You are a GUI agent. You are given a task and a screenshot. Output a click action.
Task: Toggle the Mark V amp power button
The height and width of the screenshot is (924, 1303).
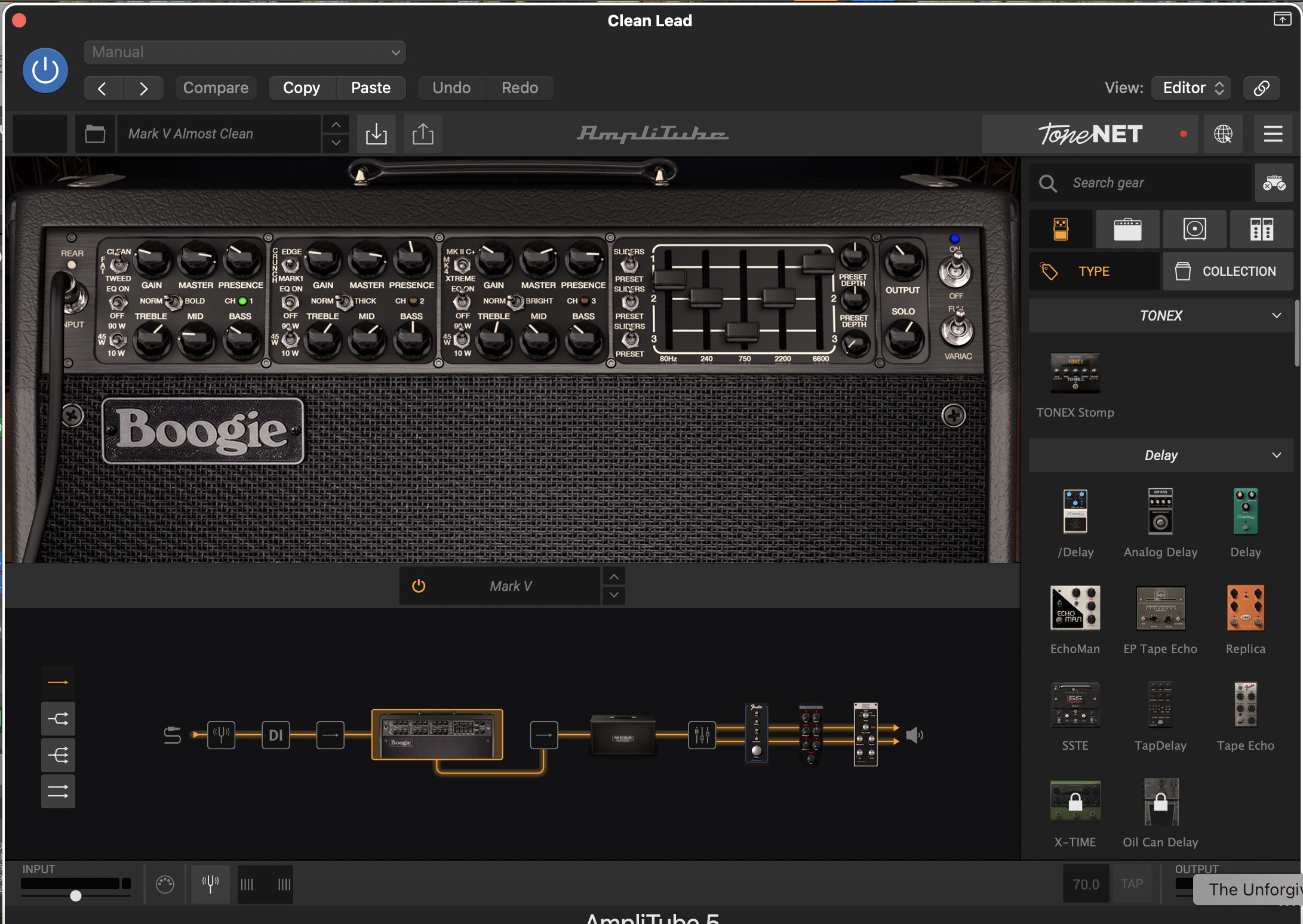click(x=419, y=586)
